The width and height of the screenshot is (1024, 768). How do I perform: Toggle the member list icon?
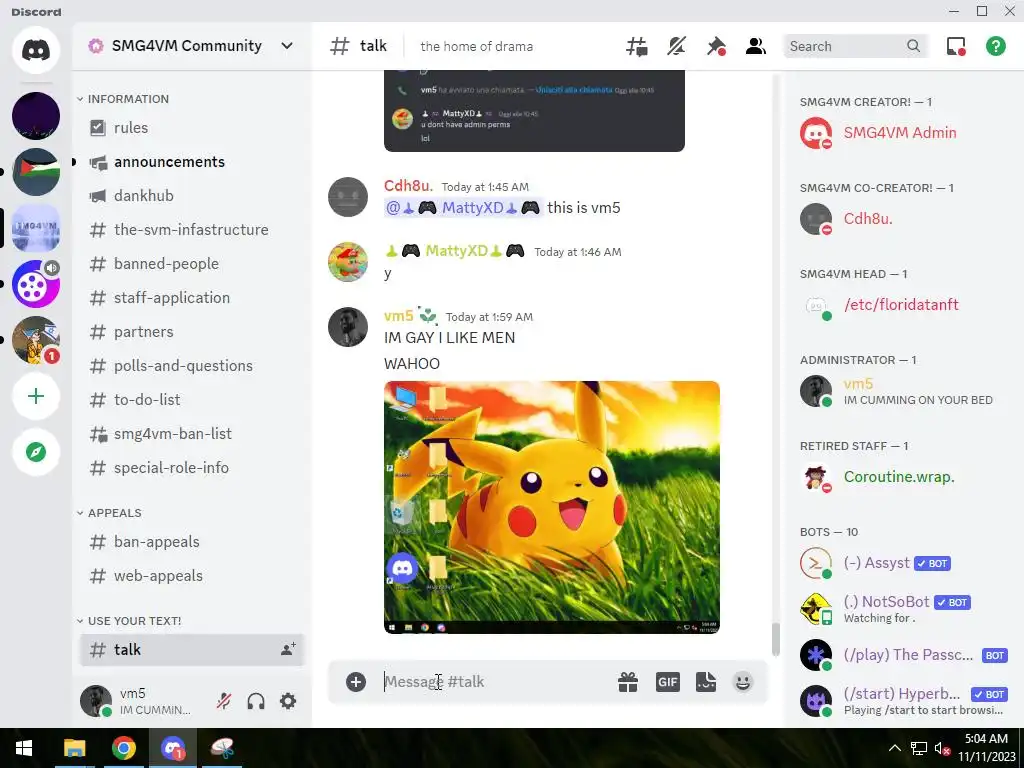tap(756, 46)
